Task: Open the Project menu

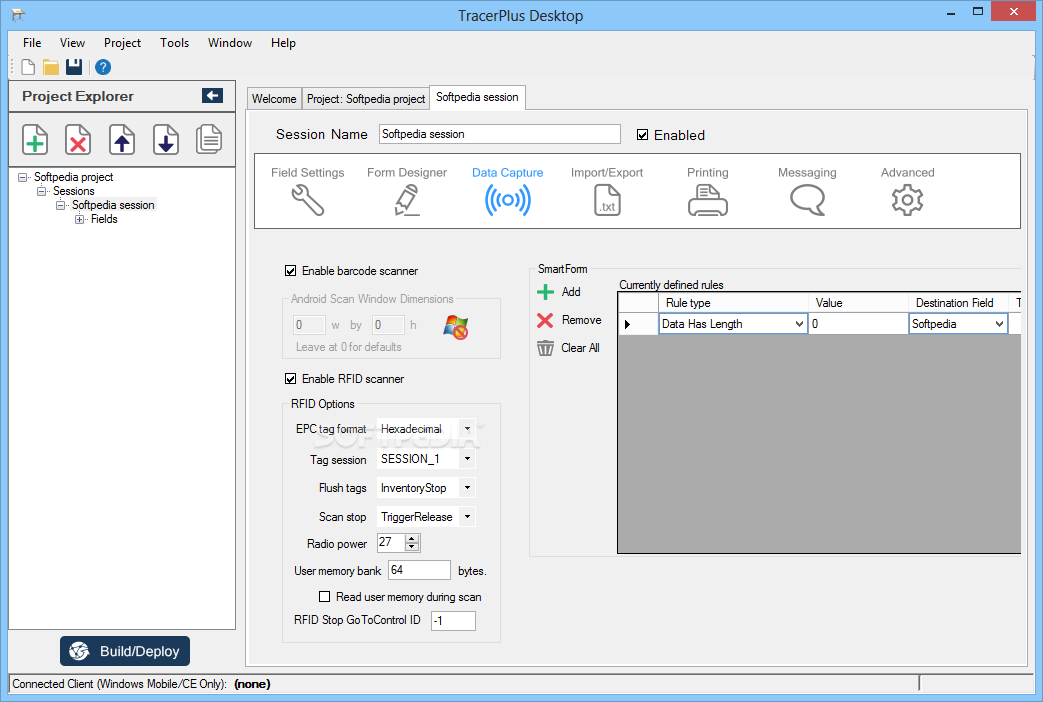Action: (x=122, y=43)
